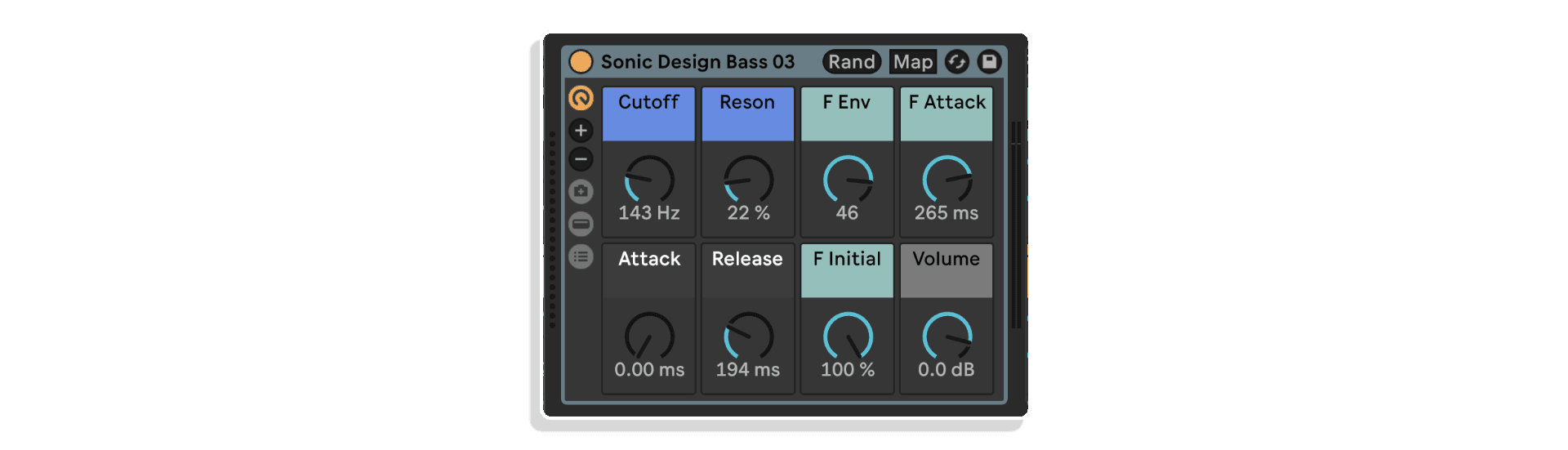
Task: Select the Release macro label
Action: click(x=748, y=271)
